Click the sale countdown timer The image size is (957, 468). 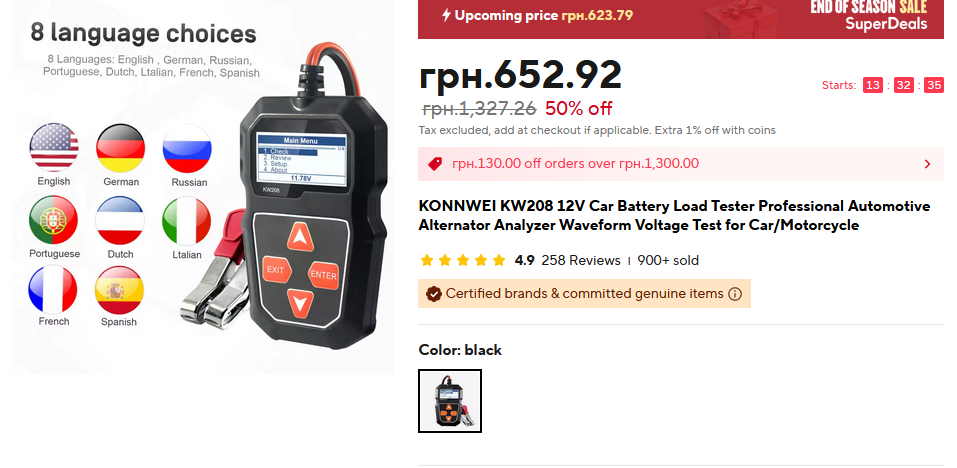point(903,85)
